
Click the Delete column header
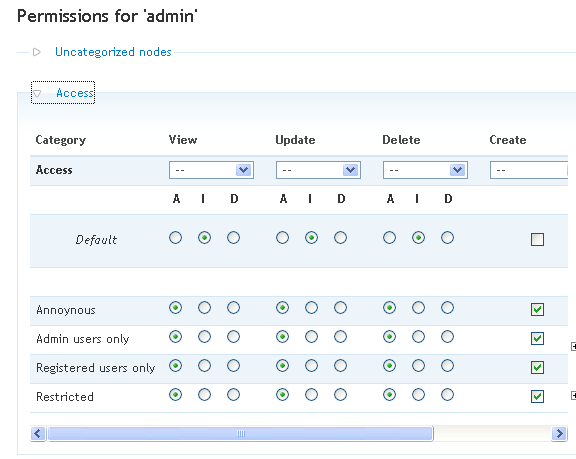point(401,140)
